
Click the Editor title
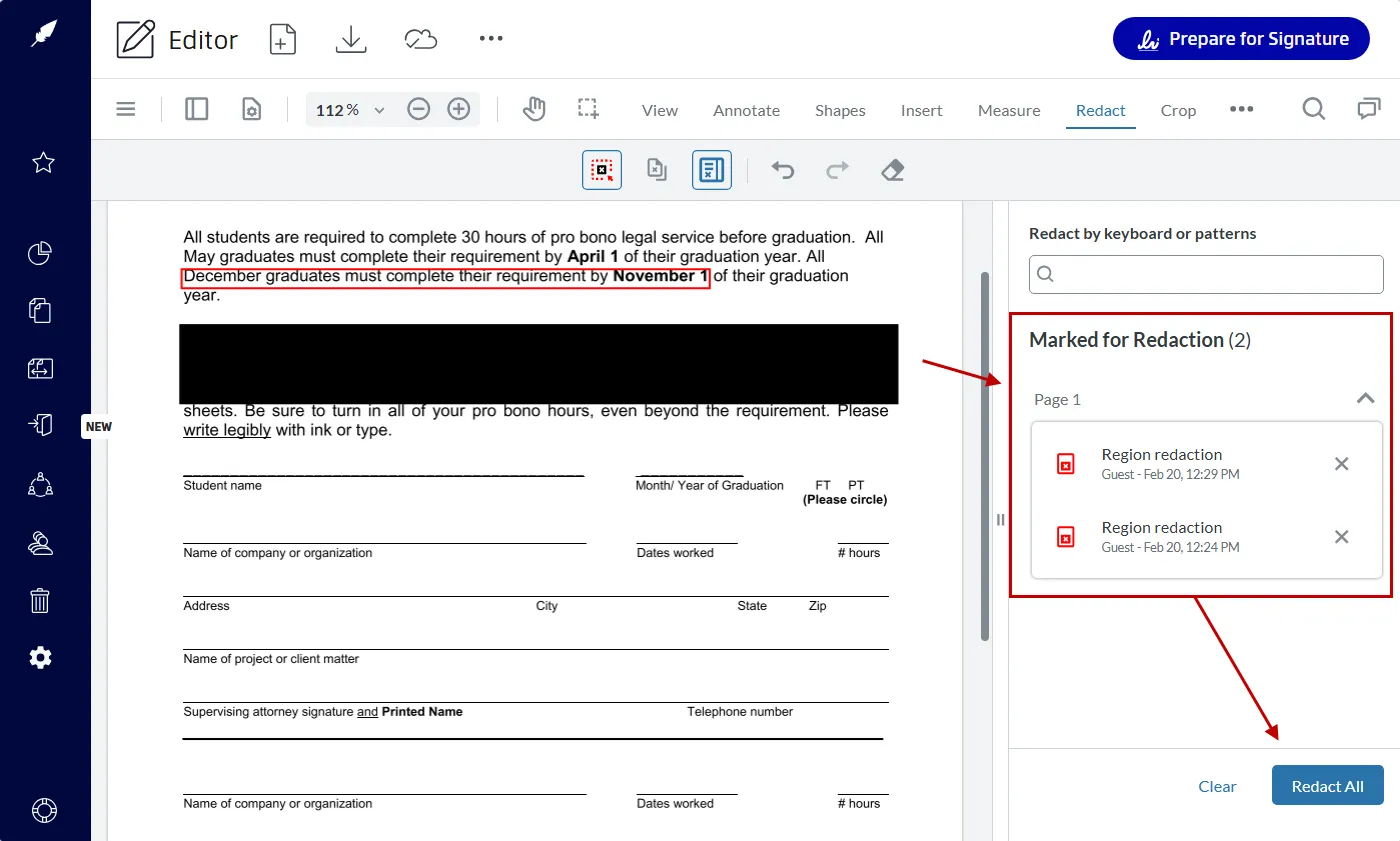click(203, 40)
